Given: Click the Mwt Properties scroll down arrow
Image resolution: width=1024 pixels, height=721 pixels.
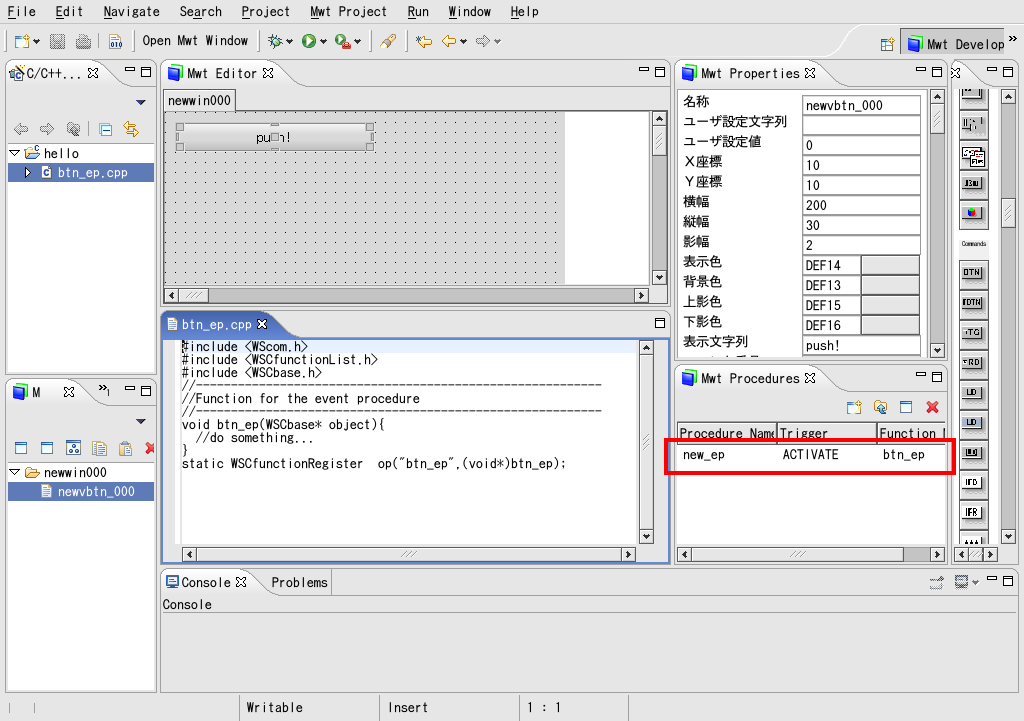Looking at the screenshot, I should [937, 350].
